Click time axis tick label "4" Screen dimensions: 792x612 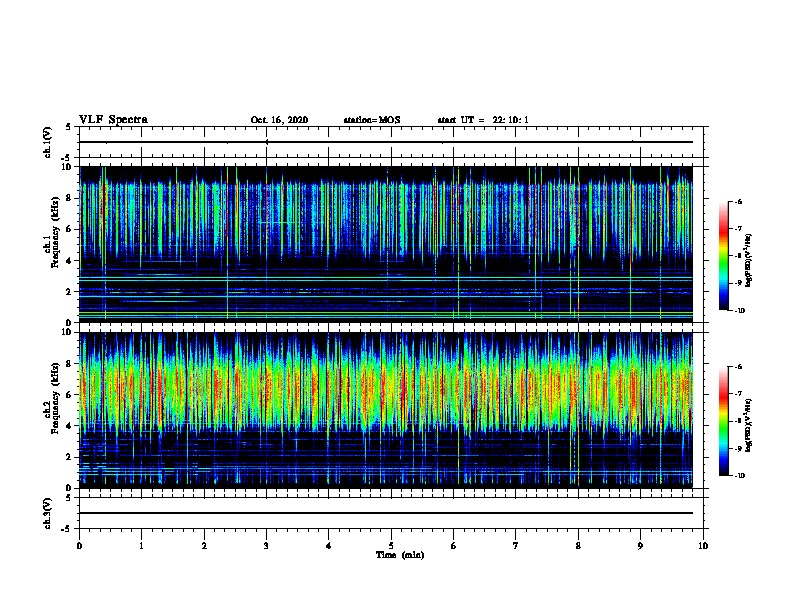(328, 546)
